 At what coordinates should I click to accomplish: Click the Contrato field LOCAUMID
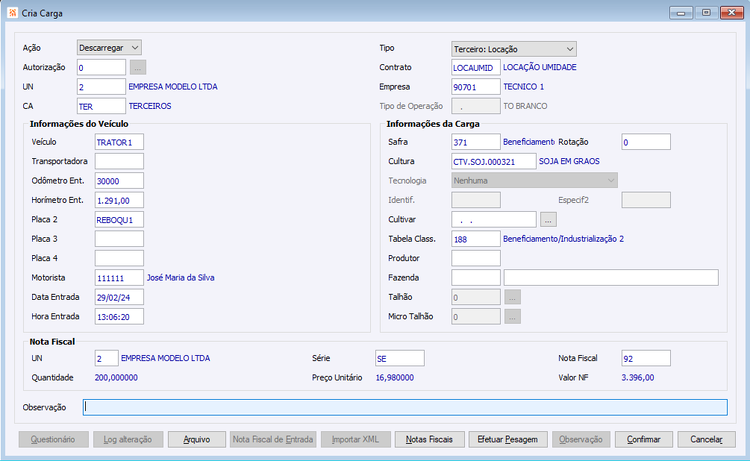point(476,67)
